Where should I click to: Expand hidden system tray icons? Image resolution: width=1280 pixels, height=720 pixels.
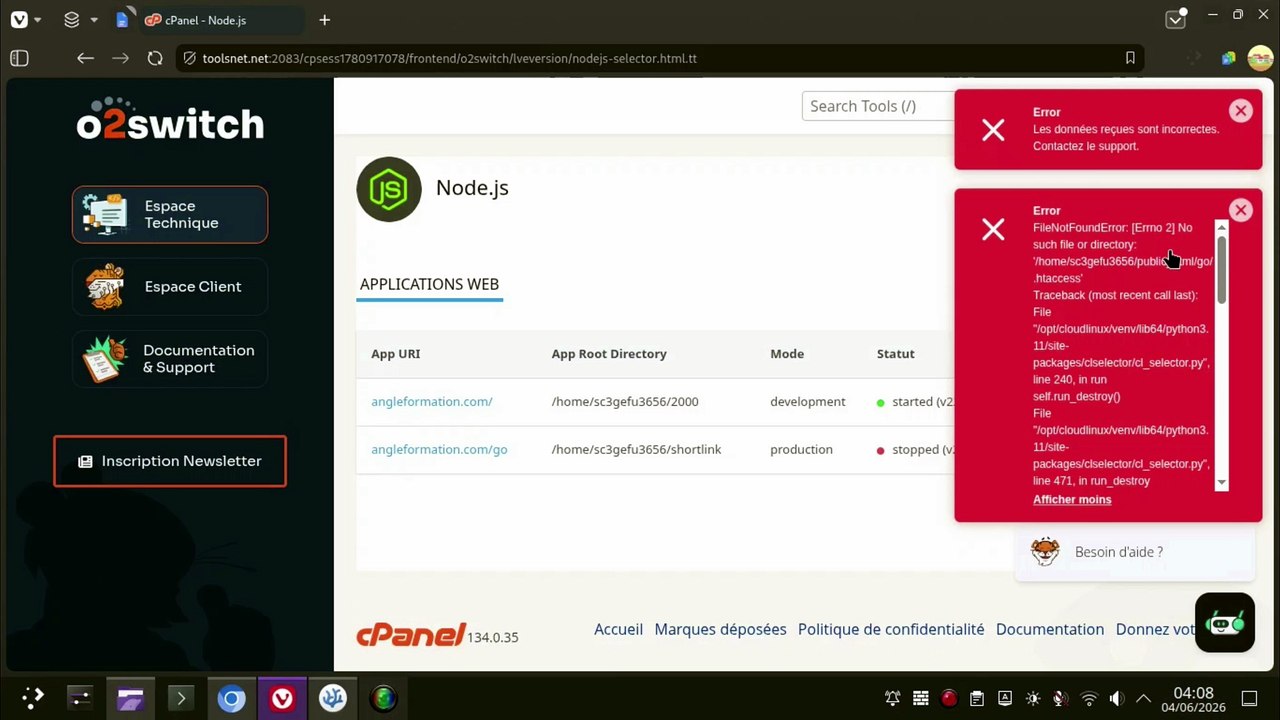click(1144, 698)
